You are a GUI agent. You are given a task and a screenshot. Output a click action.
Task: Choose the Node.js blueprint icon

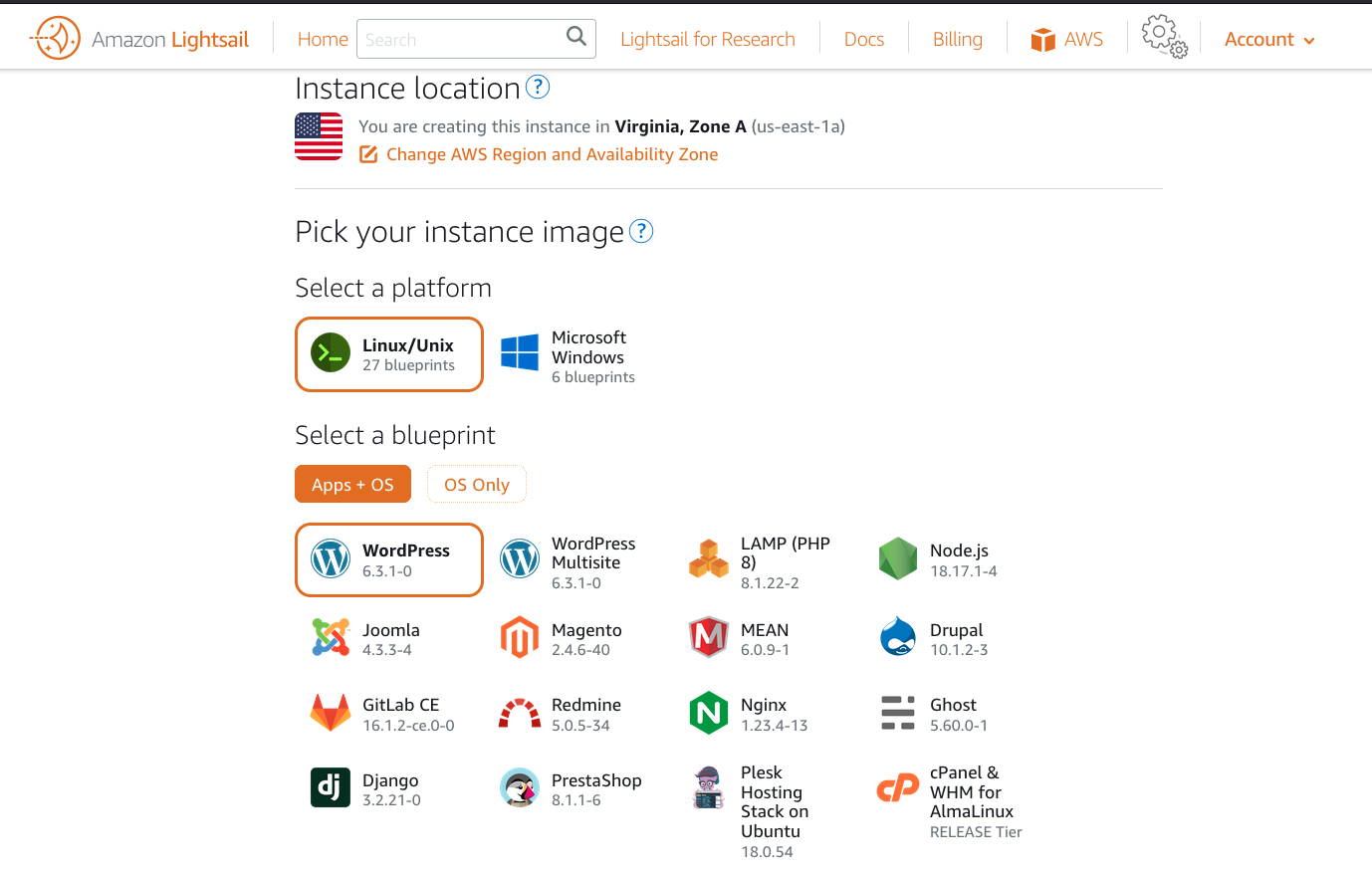point(898,558)
